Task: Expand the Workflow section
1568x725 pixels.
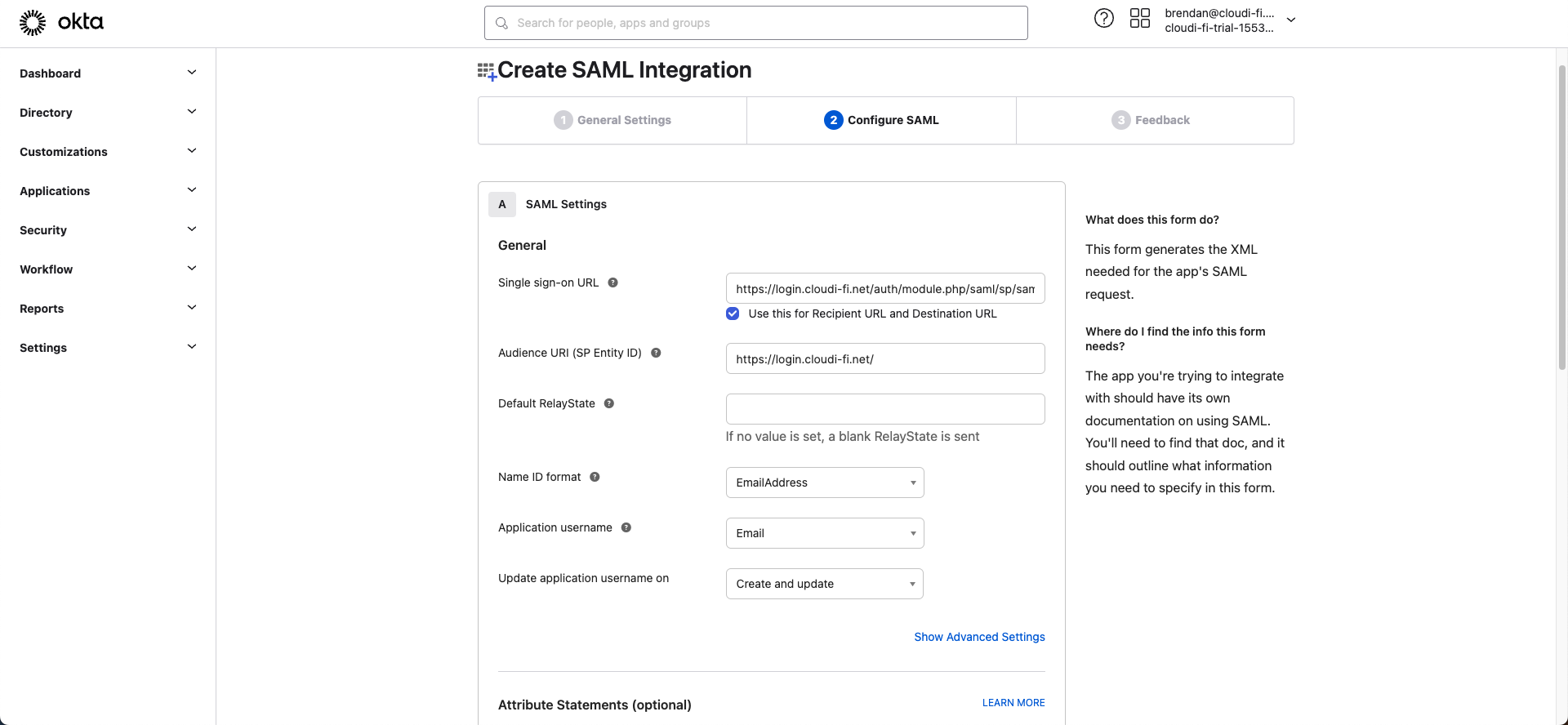Action: [108, 269]
